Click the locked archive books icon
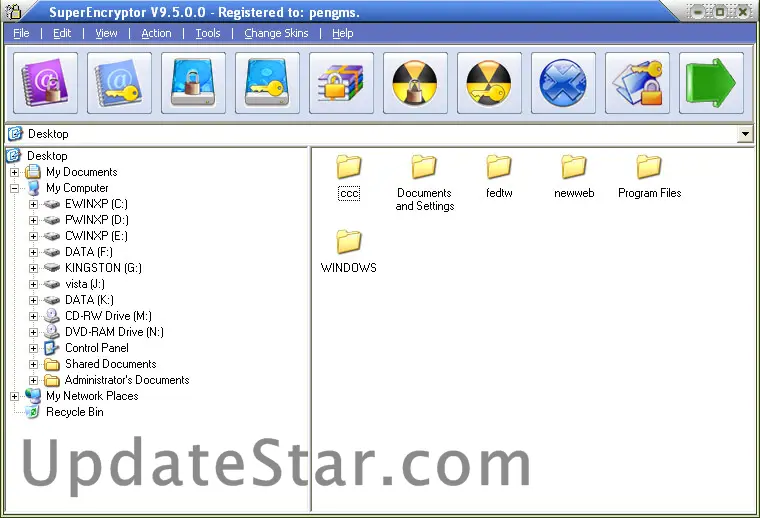Screen dimensions: 760x518 point(341,83)
